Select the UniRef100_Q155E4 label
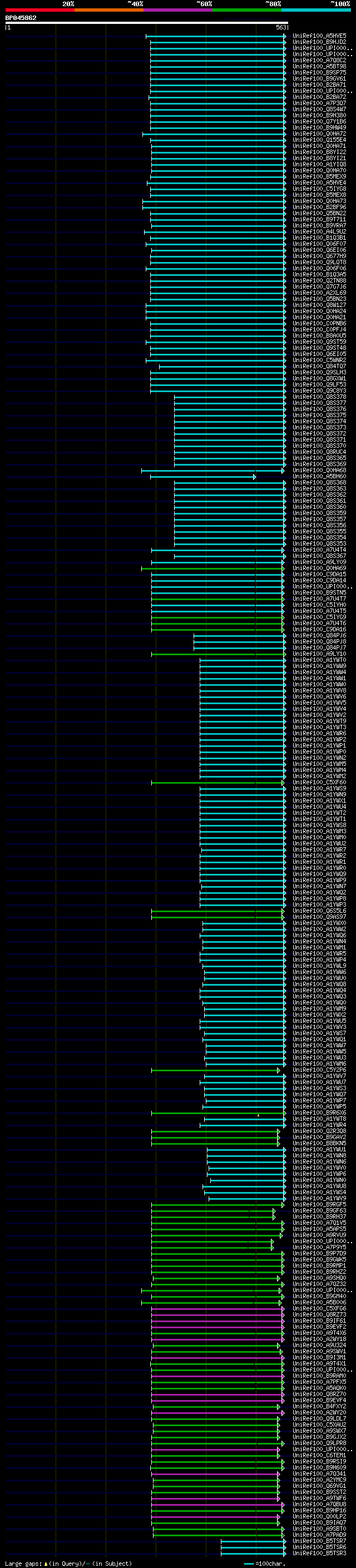The height and width of the screenshot is (1568, 356). click(319, 140)
